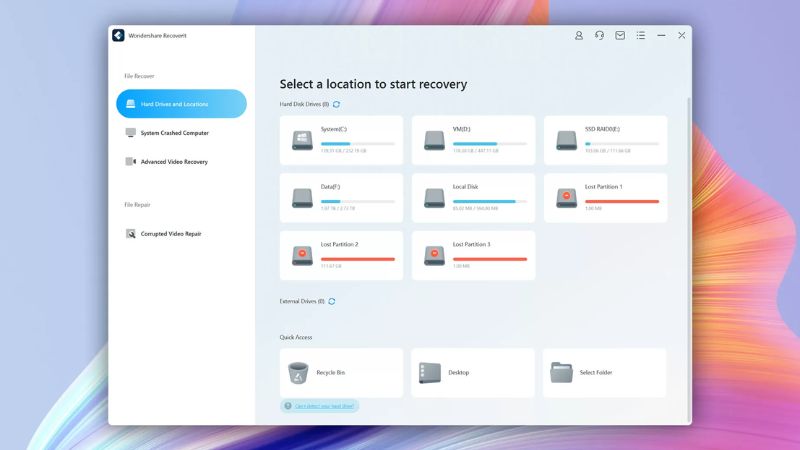Viewport: 800px width, 450px height.
Task: Click the headset support icon
Action: pyautogui.click(x=599, y=35)
